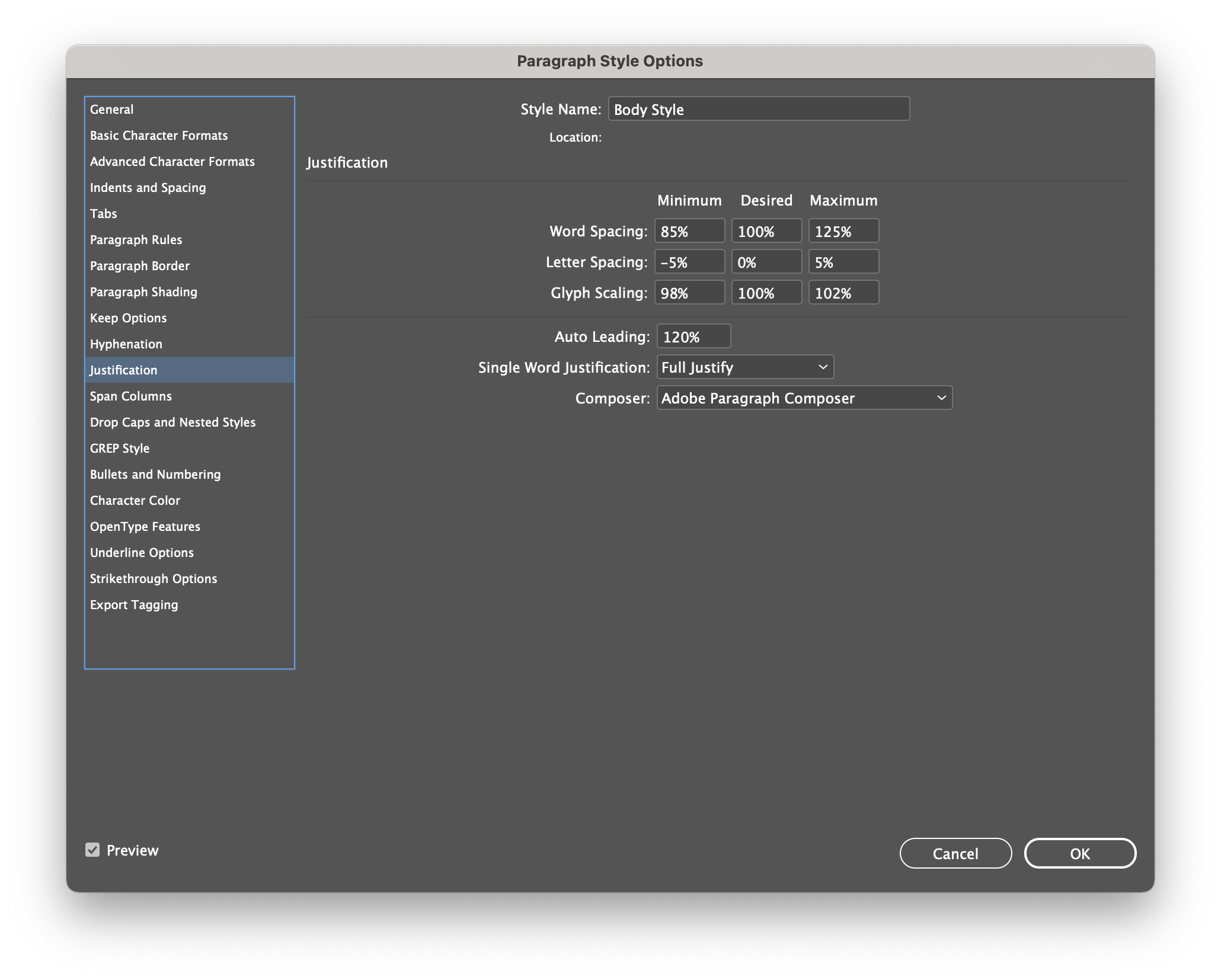Click the Maximum Glyph Scaling field

(x=843, y=292)
